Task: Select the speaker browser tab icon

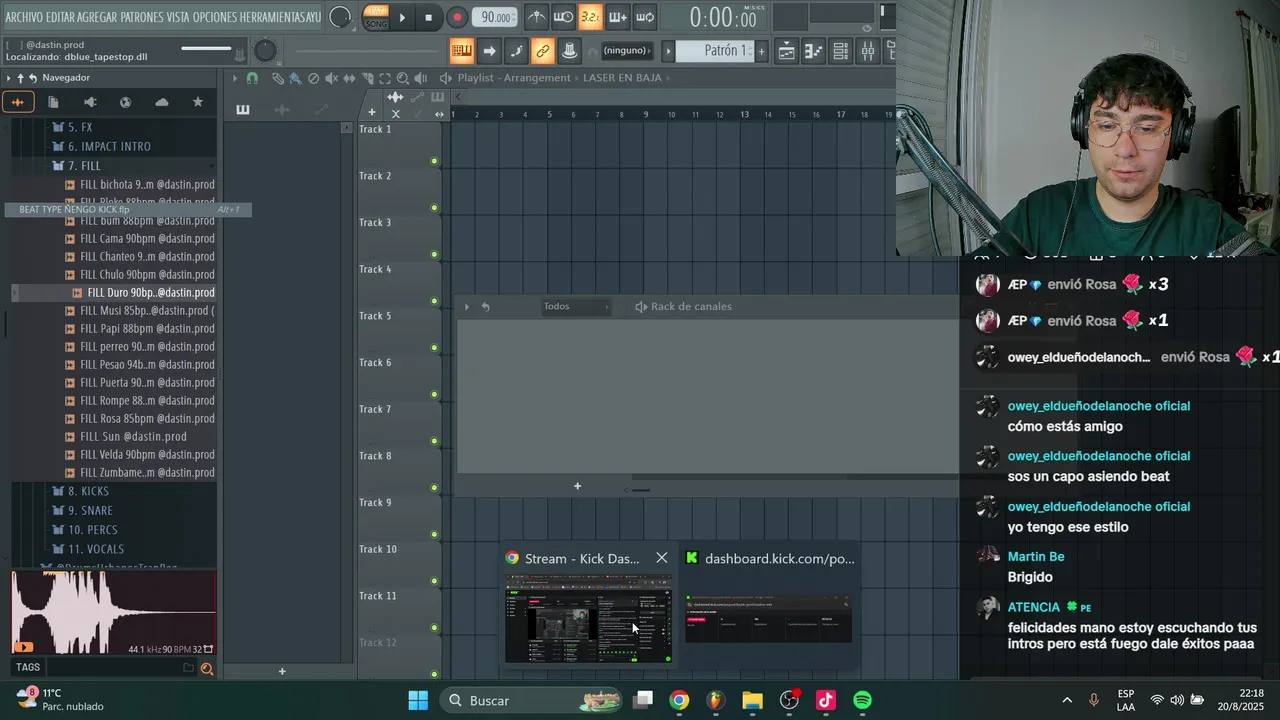Action: (90, 102)
